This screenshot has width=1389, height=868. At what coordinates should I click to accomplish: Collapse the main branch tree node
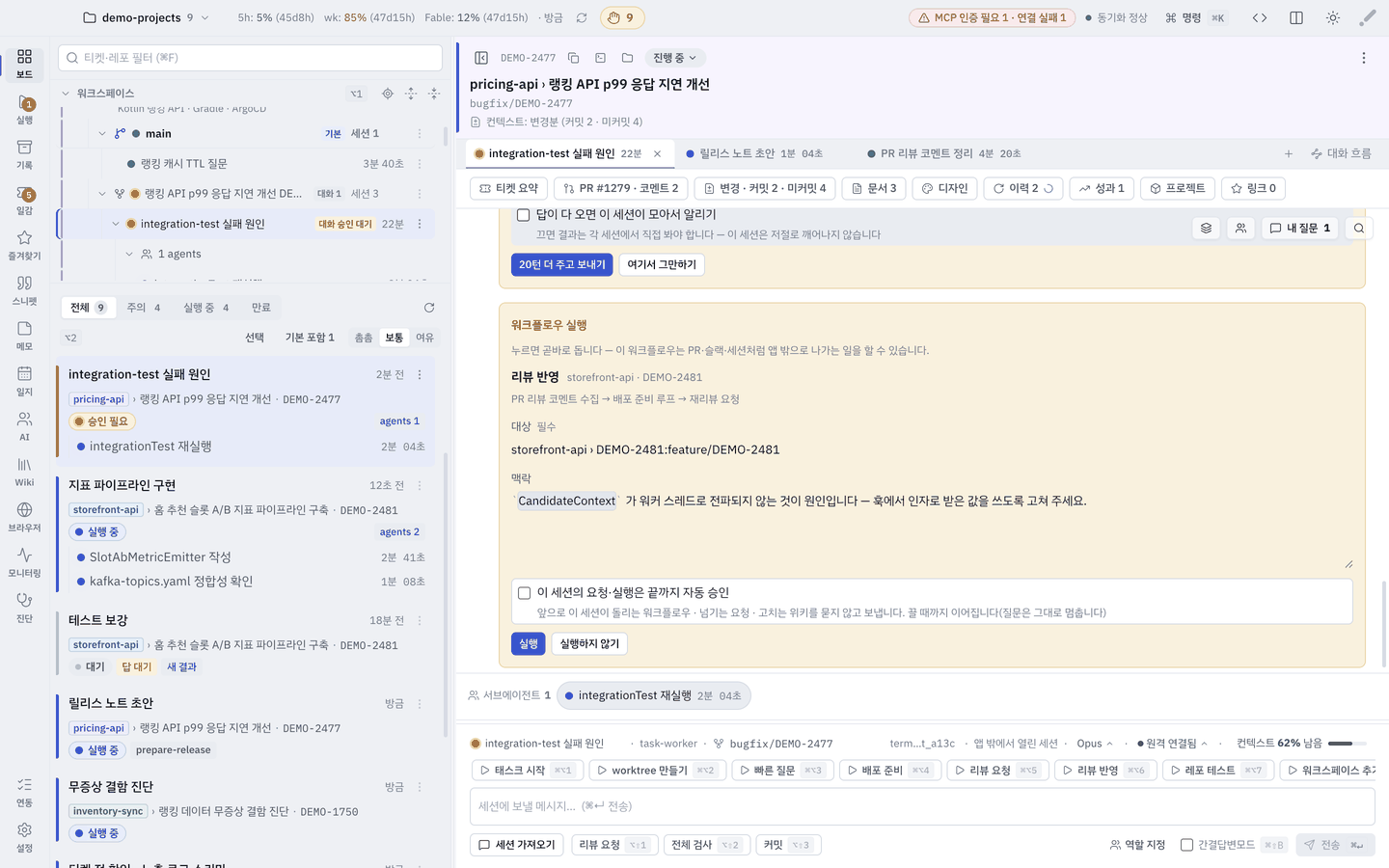(102, 134)
